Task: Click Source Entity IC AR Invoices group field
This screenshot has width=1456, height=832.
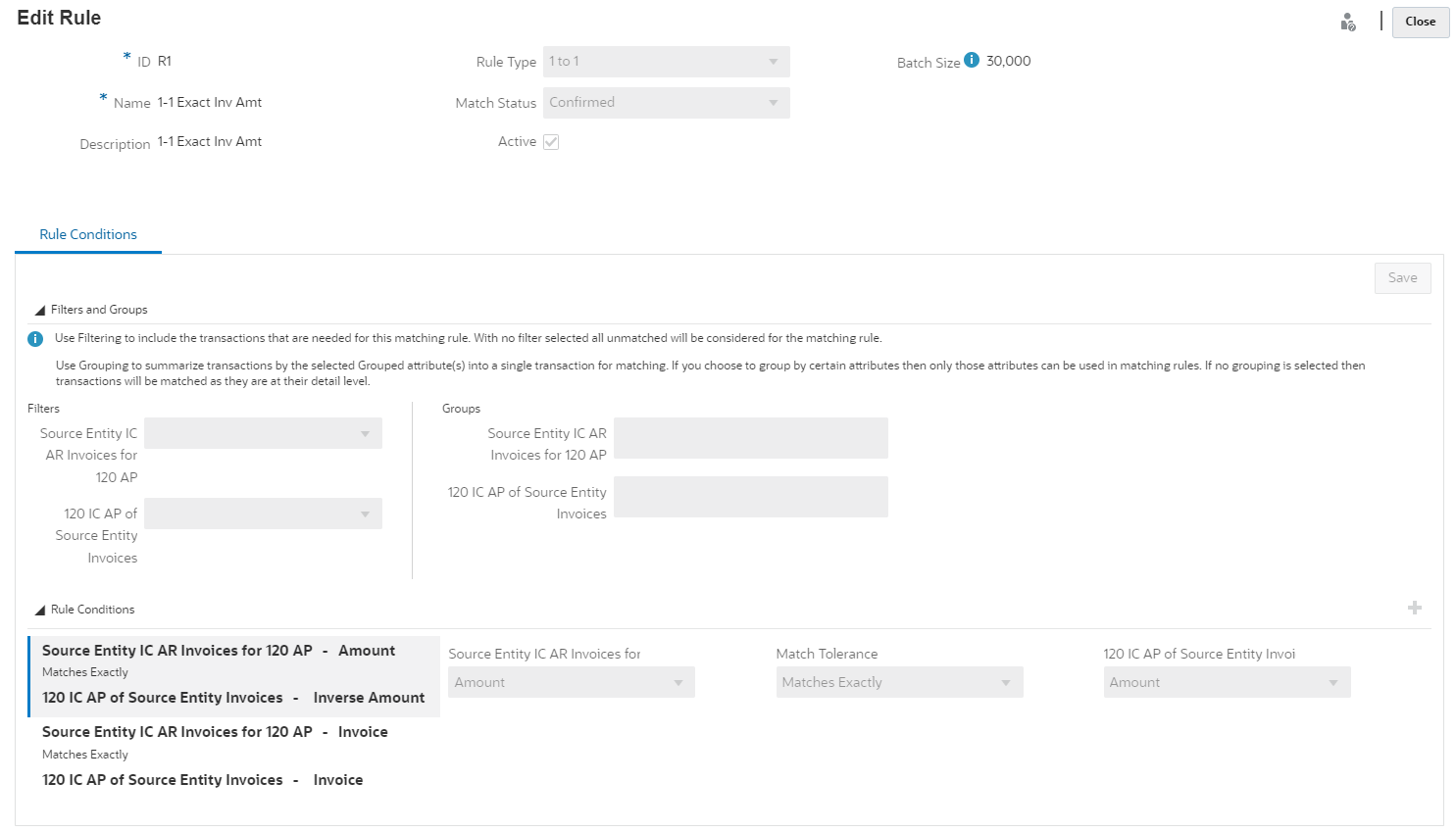Action: pyautogui.click(x=750, y=438)
